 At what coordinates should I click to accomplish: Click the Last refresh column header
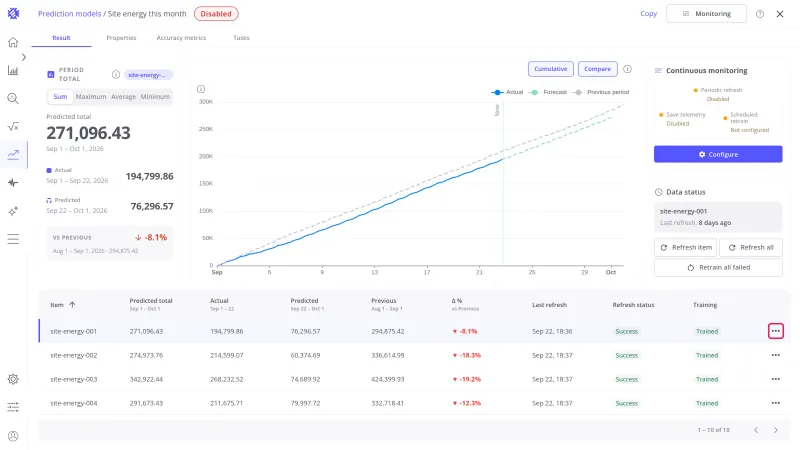(549, 305)
